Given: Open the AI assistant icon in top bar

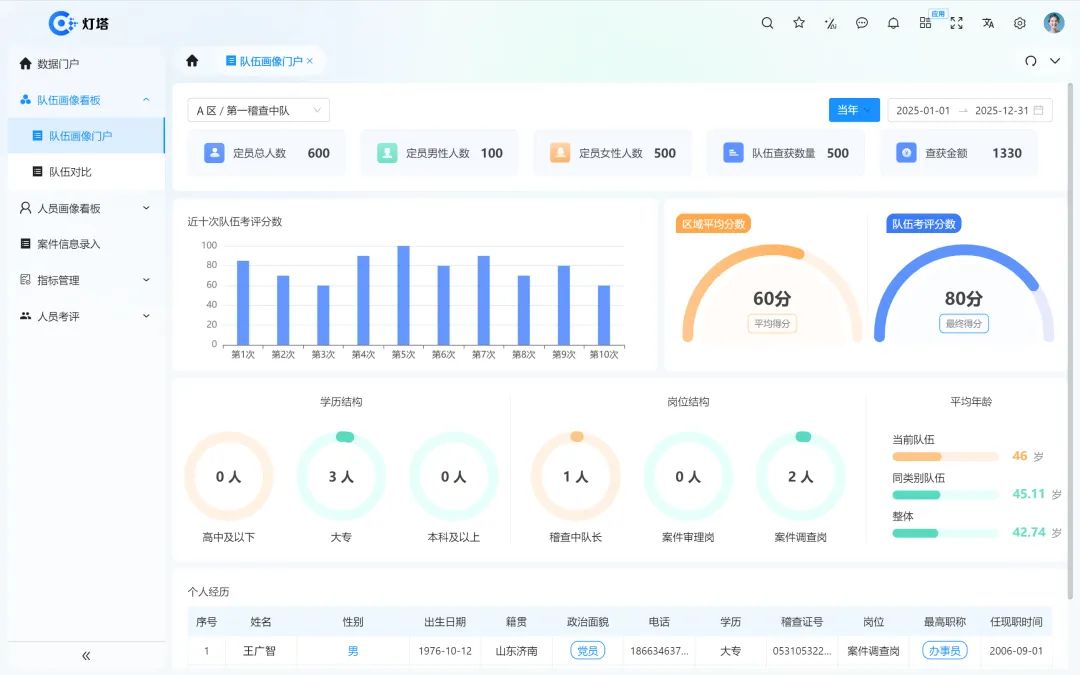Looking at the screenshot, I should point(830,22).
